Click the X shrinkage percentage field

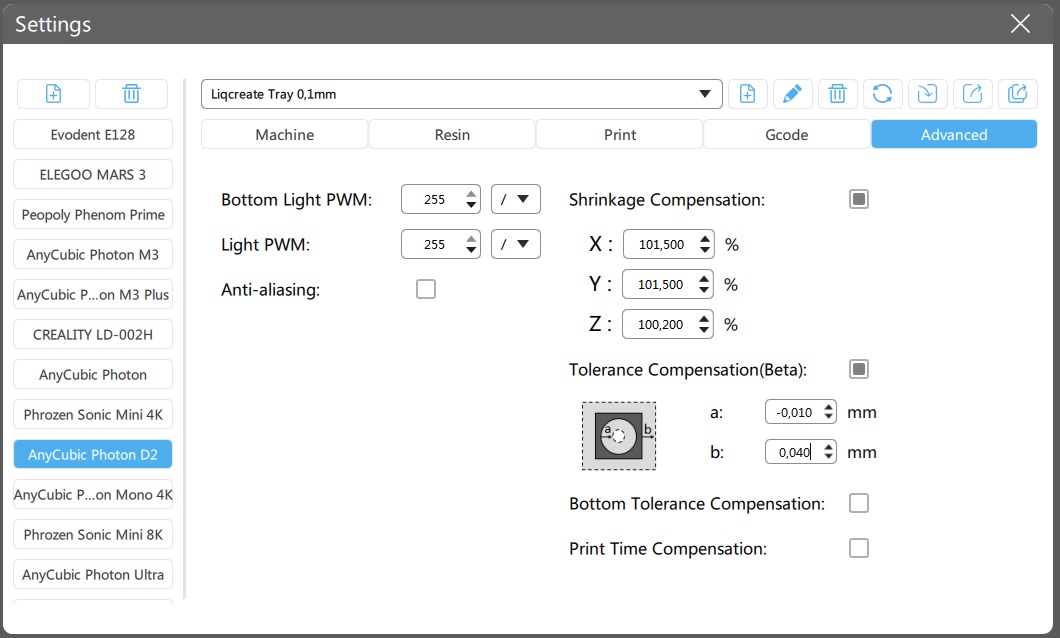660,244
